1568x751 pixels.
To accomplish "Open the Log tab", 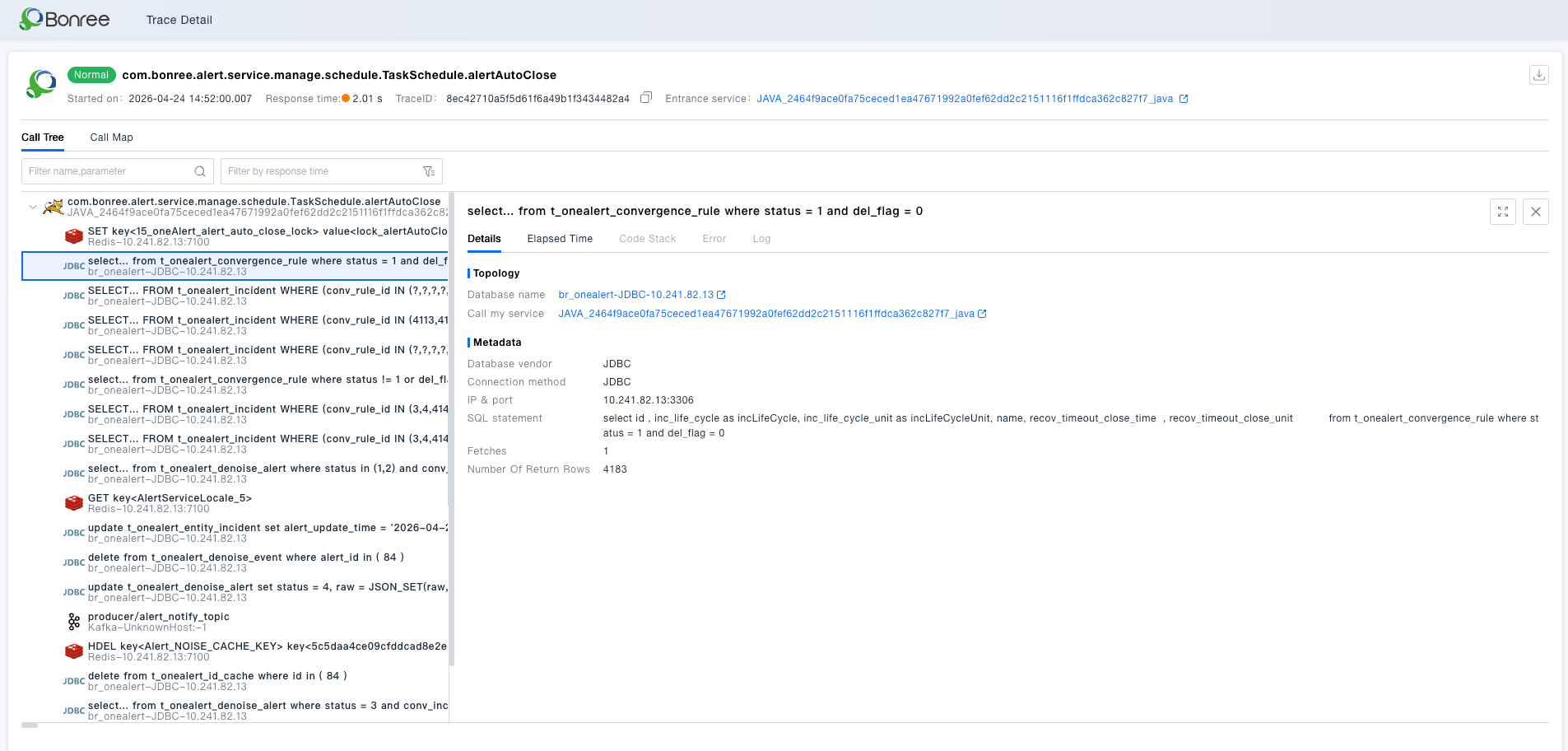I will click(761, 239).
